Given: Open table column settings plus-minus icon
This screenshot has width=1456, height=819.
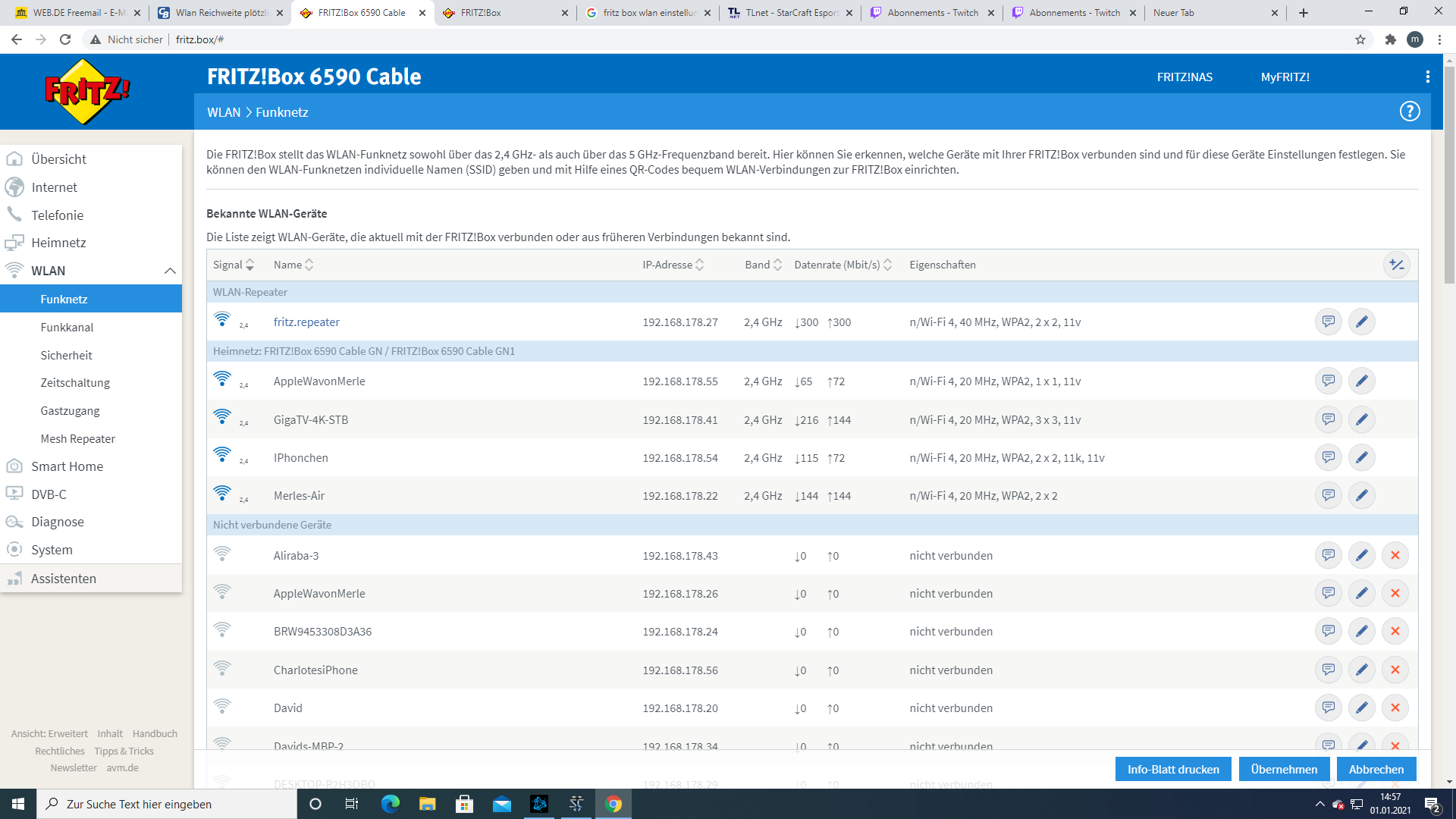Looking at the screenshot, I should 1396,265.
